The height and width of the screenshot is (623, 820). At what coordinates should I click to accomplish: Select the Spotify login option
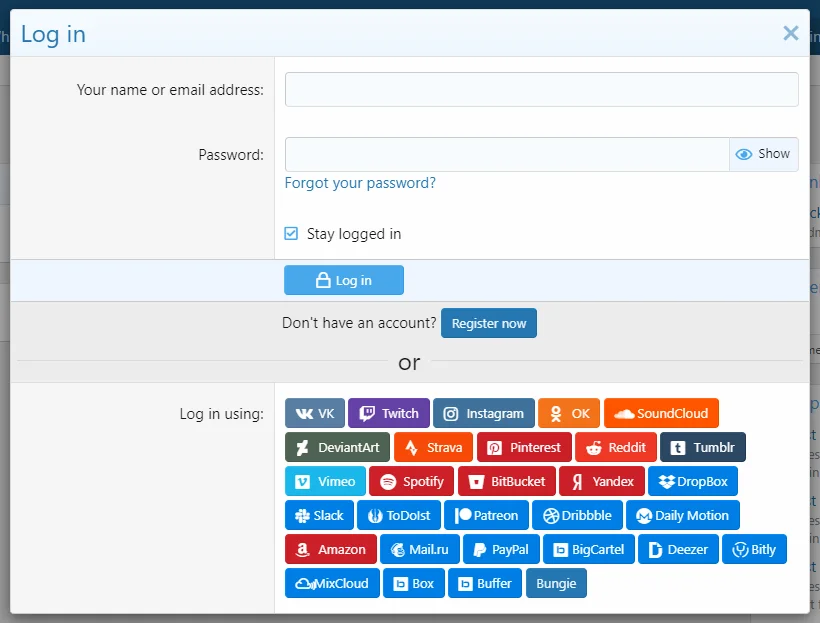click(412, 481)
